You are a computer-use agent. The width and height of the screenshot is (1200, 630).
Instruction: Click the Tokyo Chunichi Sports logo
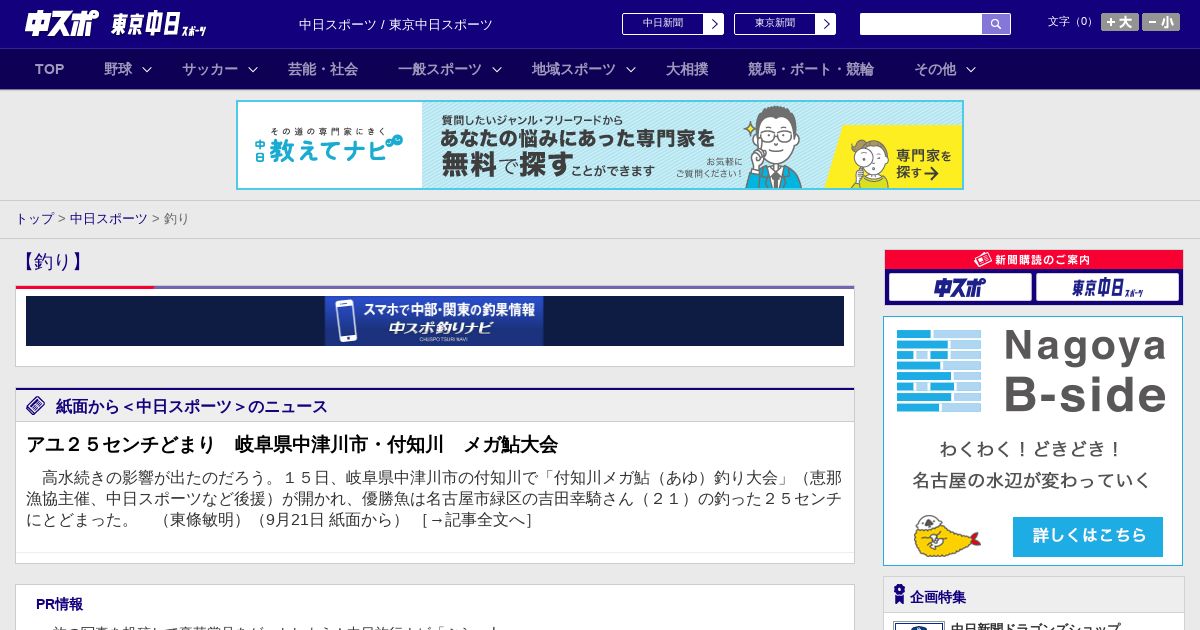click(158, 24)
